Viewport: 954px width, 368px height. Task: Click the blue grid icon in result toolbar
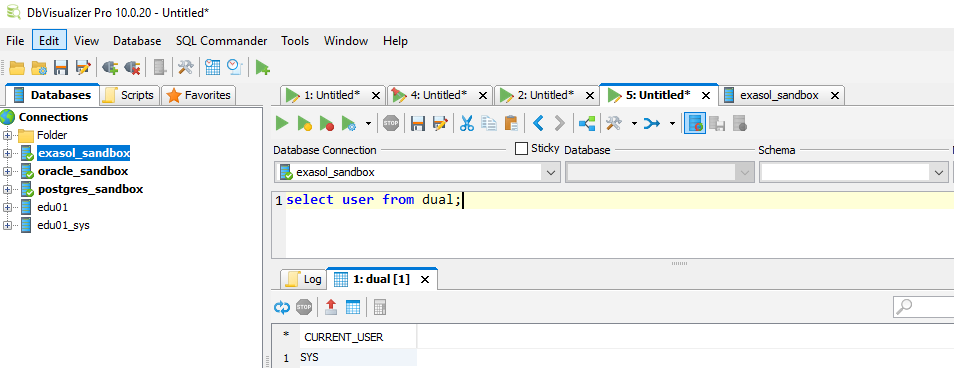[x=353, y=308]
